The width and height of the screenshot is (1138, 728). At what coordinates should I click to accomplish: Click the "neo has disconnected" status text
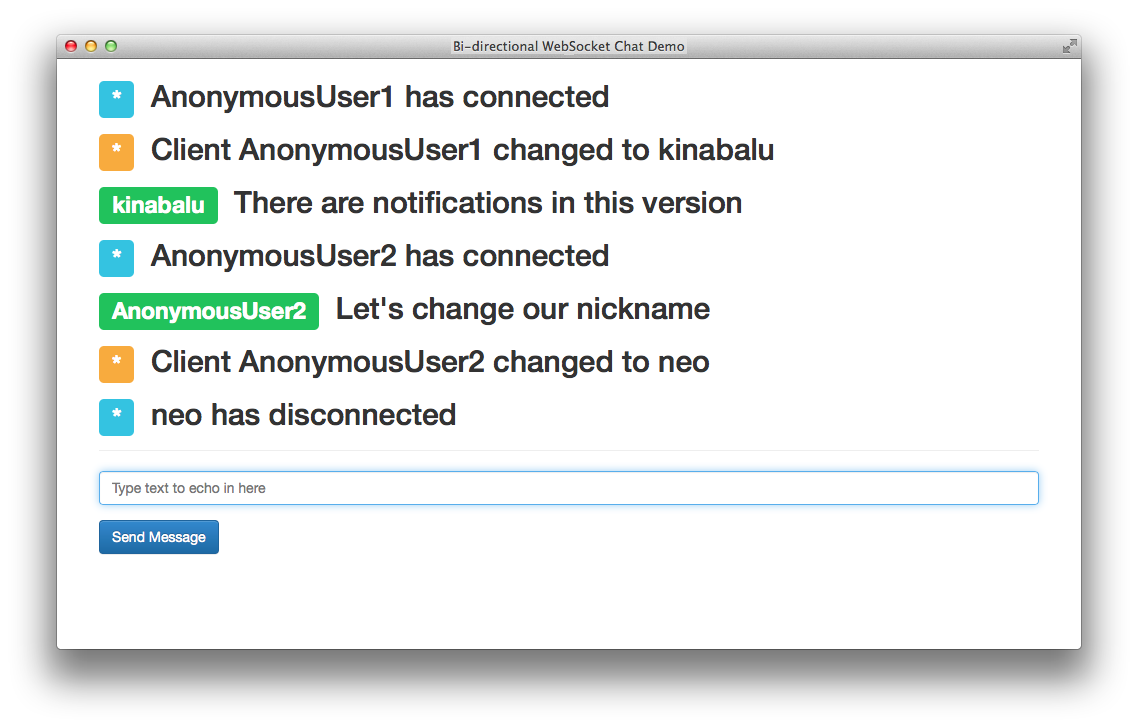pyautogui.click(x=303, y=415)
